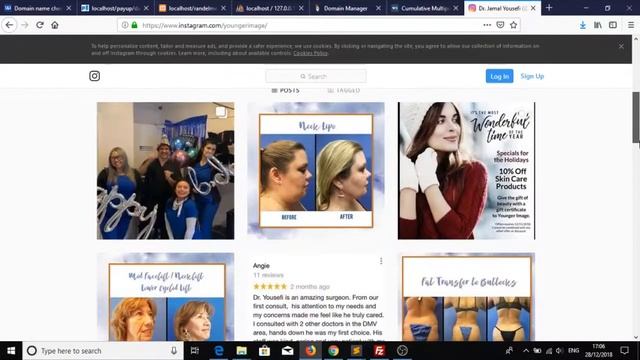Switch to Cumulative Multip tab

click(x=424, y=8)
